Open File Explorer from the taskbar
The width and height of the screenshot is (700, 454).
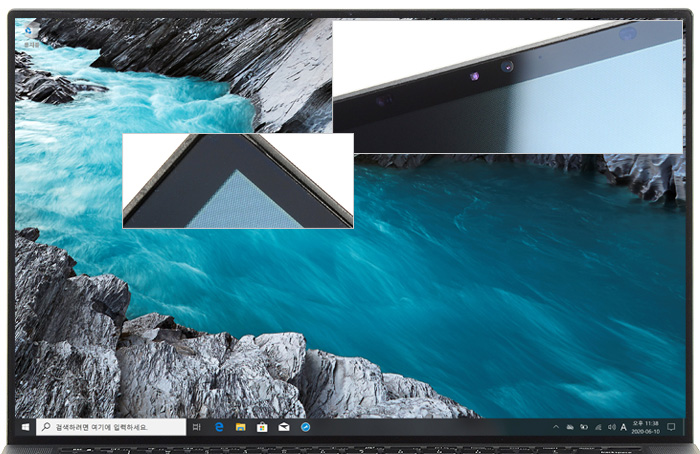241,427
